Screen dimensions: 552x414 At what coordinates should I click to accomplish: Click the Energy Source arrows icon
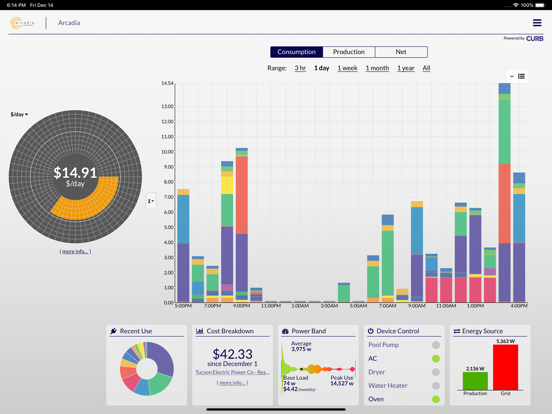click(457, 331)
